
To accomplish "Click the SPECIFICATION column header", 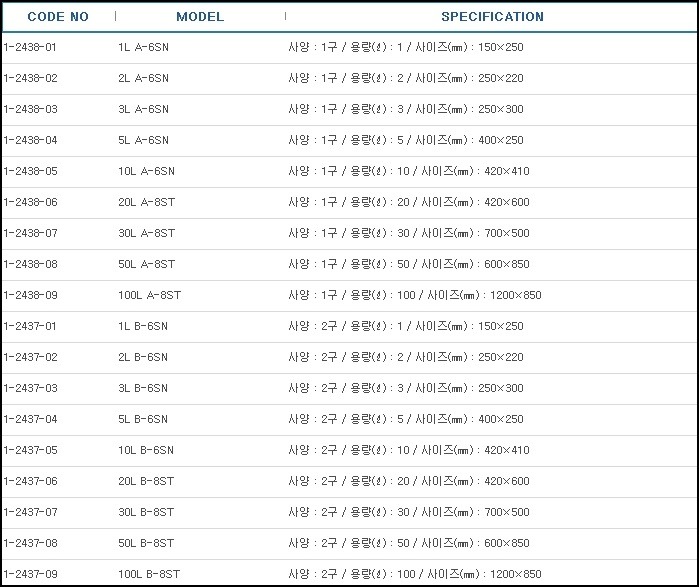I will point(492,16).
